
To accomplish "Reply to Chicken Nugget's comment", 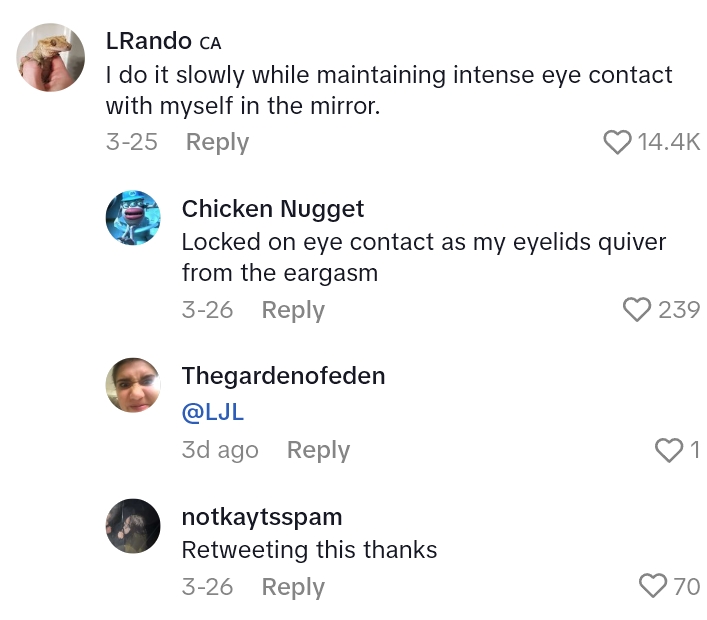I will click(293, 310).
